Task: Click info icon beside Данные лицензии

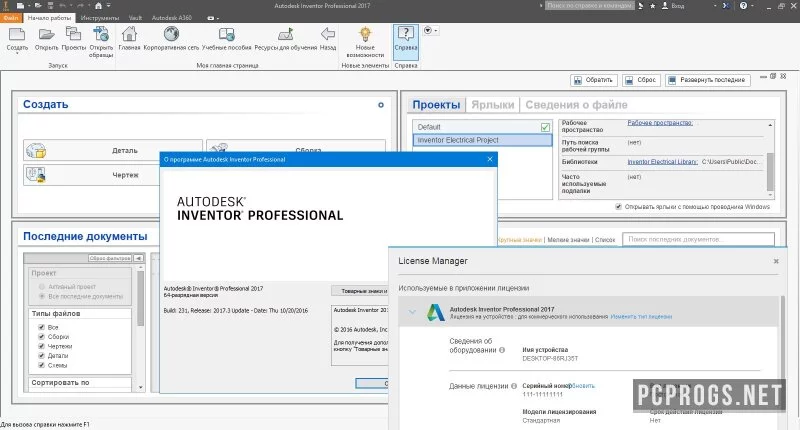Action: click(514, 386)
